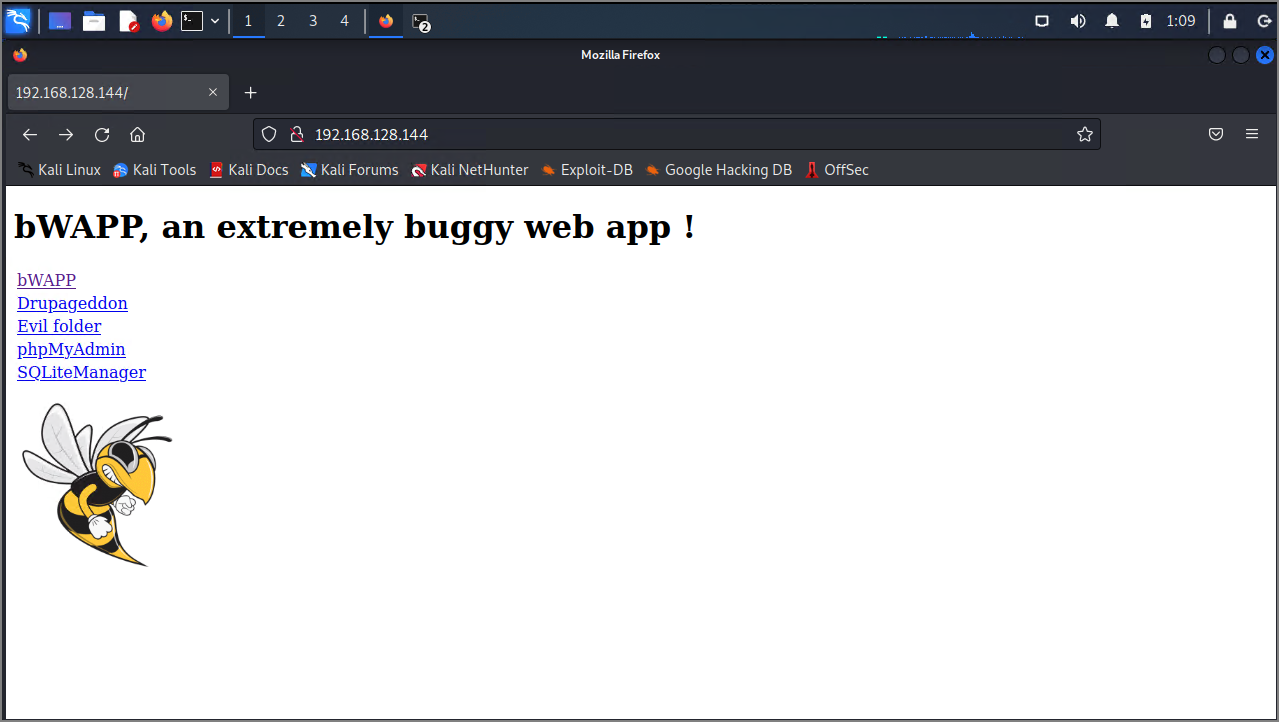Open the notifications bell icon

point(1112,20)
